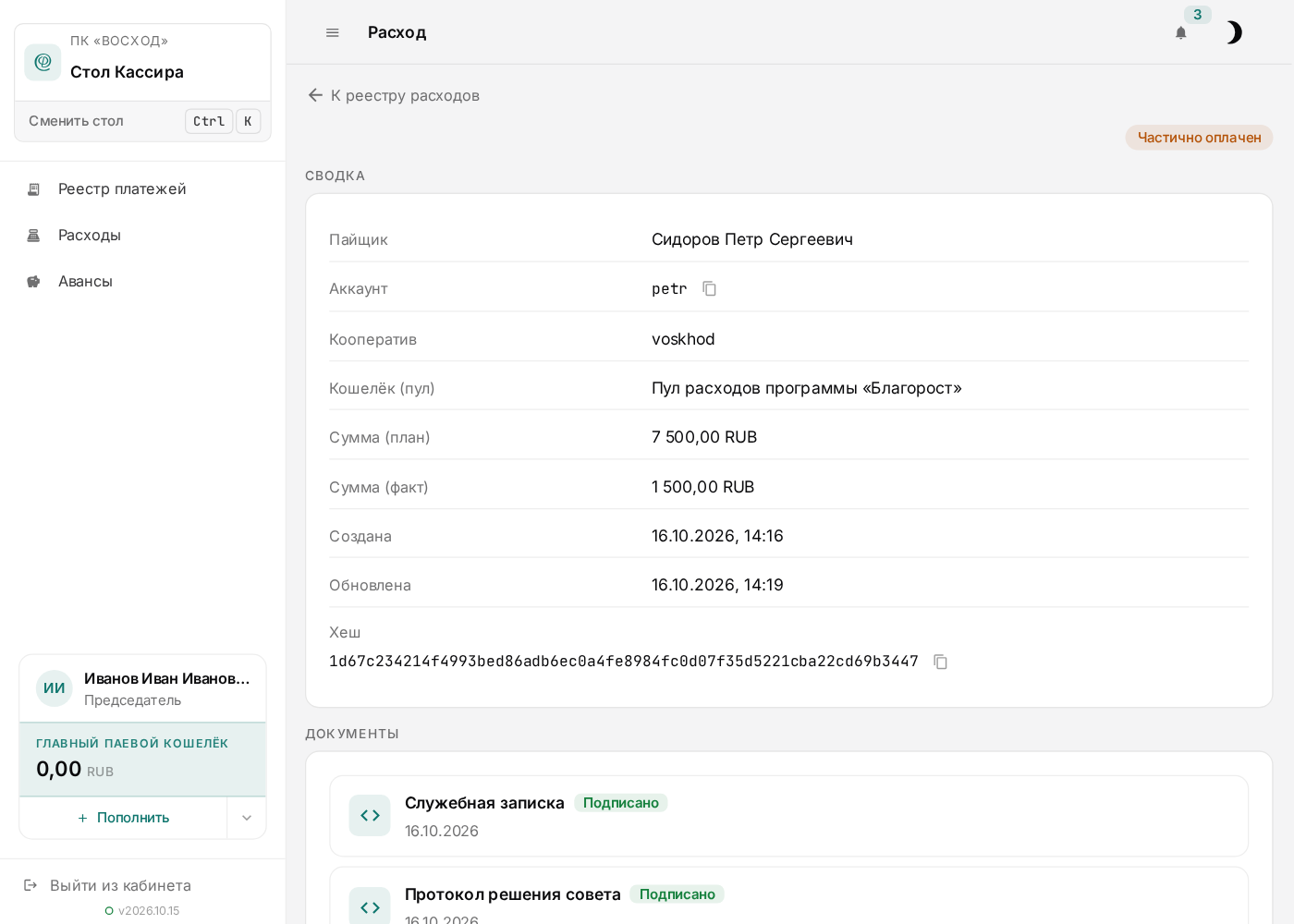
Task: Click the Частично оплачен status badge
Action: pyautogui.click(x=1199, y=138)
